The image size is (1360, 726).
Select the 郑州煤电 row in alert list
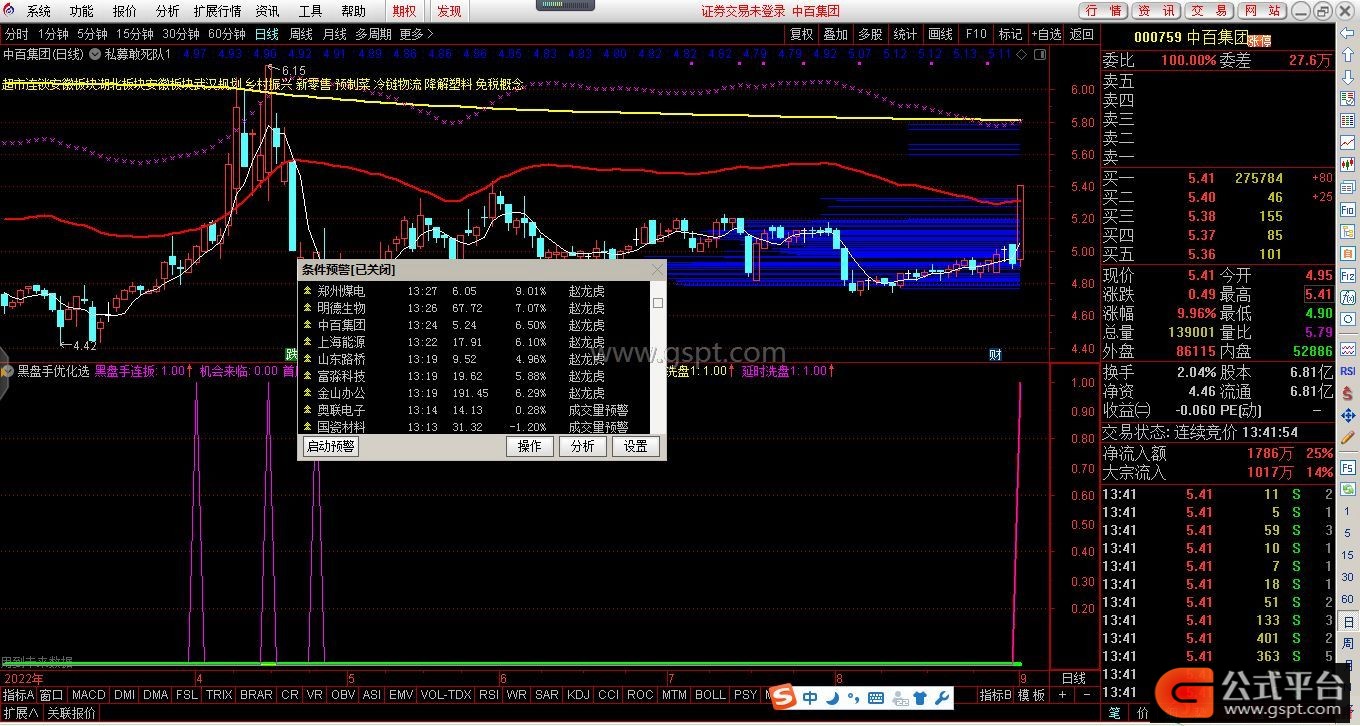click(x=475, y=291)
